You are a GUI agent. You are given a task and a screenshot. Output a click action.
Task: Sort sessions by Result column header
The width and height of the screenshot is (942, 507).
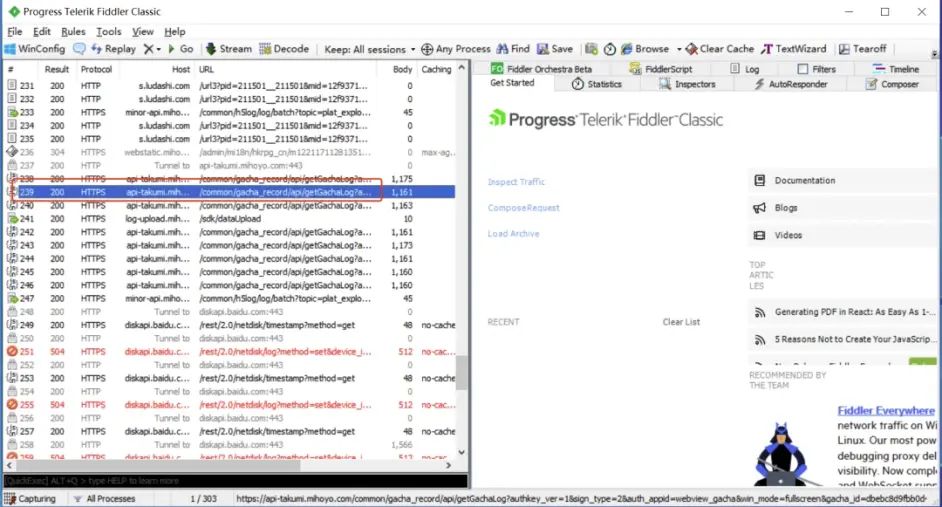[x=57, y=70]
